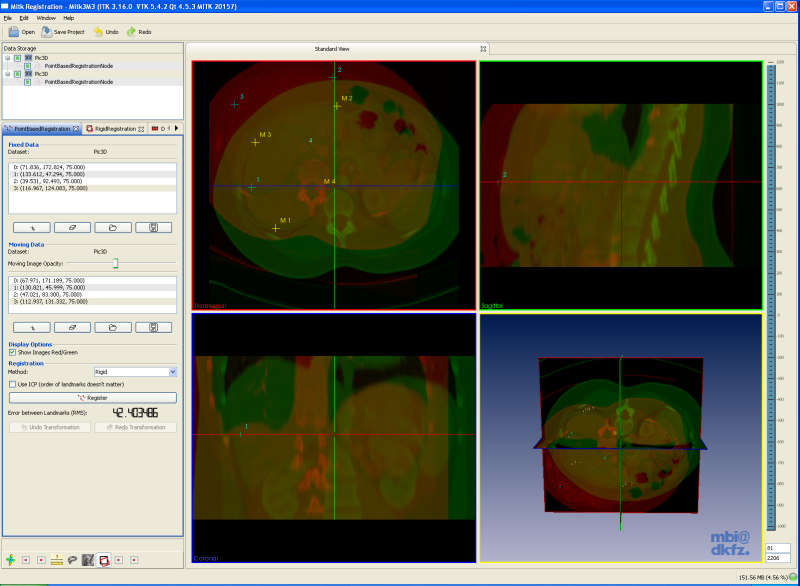The width and height of the screenshot is (800, 586).
Task: Click the Save Project toolbar icon
Action: pyautogui.click(x=46, y=32)
